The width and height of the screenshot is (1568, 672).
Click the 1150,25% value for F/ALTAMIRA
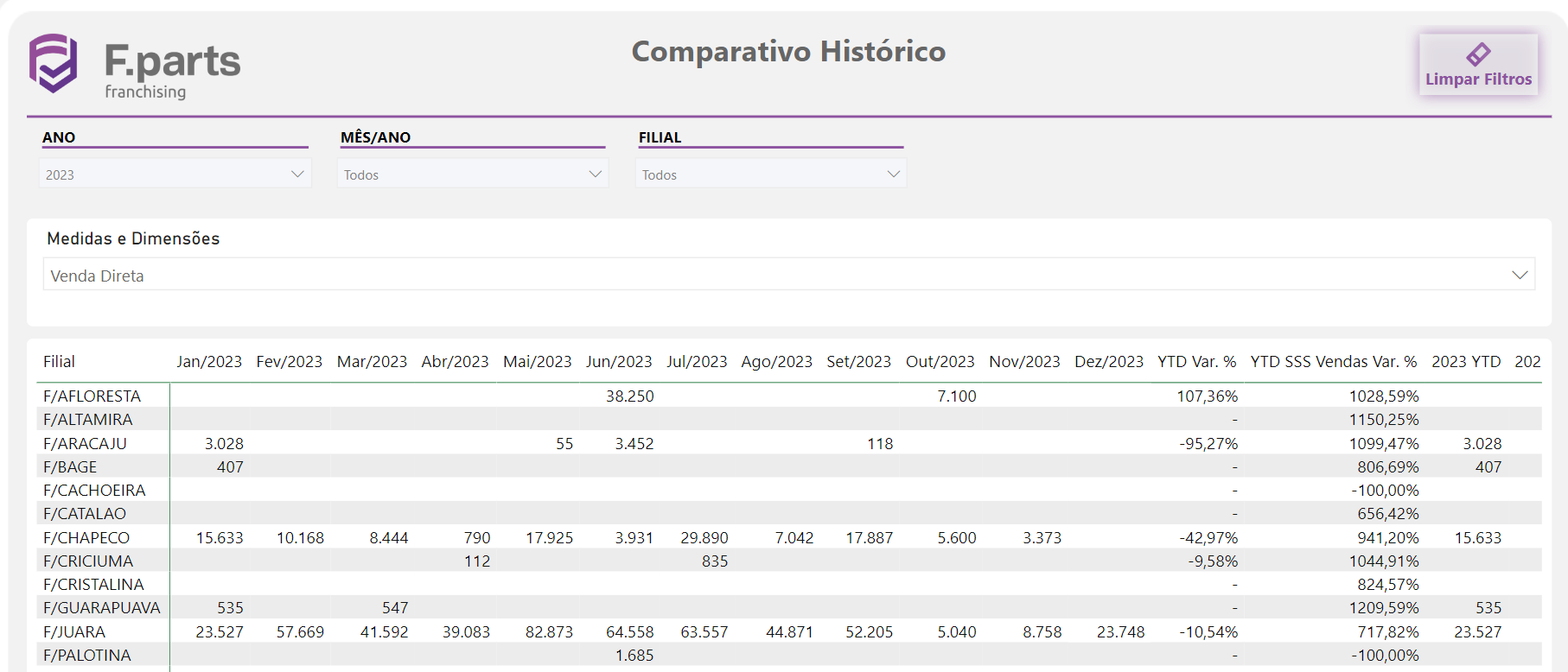pos(1384,419)
